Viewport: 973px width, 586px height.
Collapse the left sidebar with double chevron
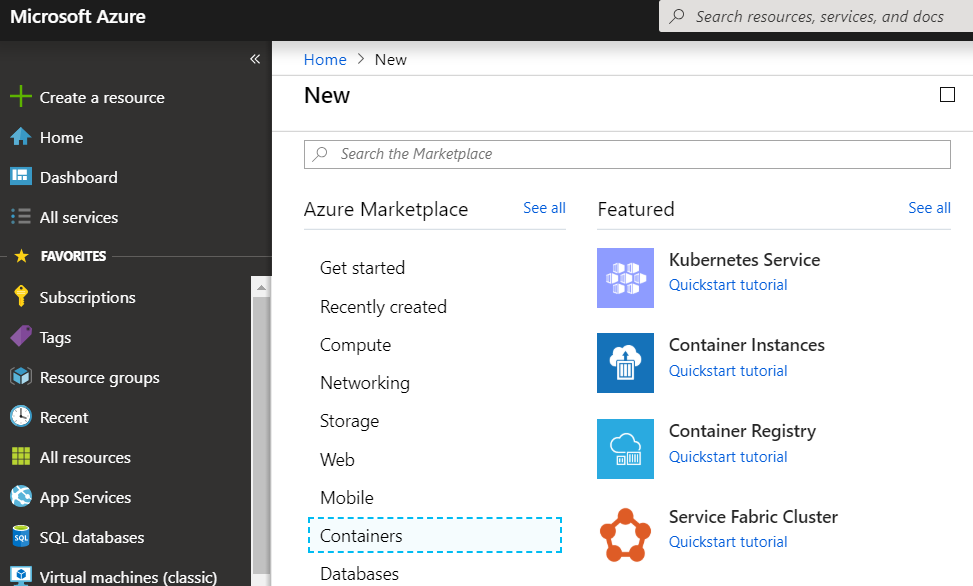[x=255, y=59]
